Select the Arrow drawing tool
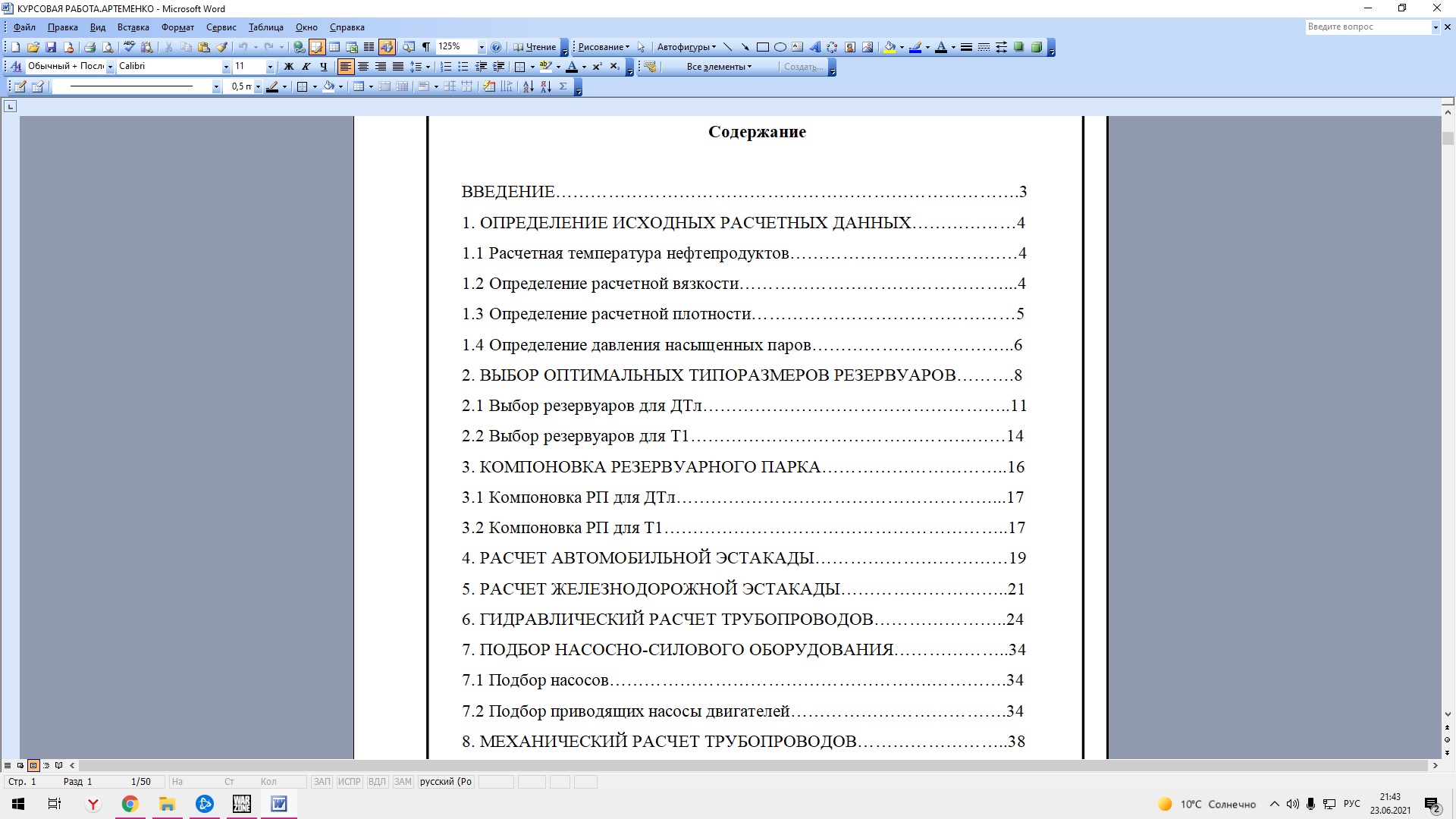This screenshot has width=1456, height=819. coord(745,47)
